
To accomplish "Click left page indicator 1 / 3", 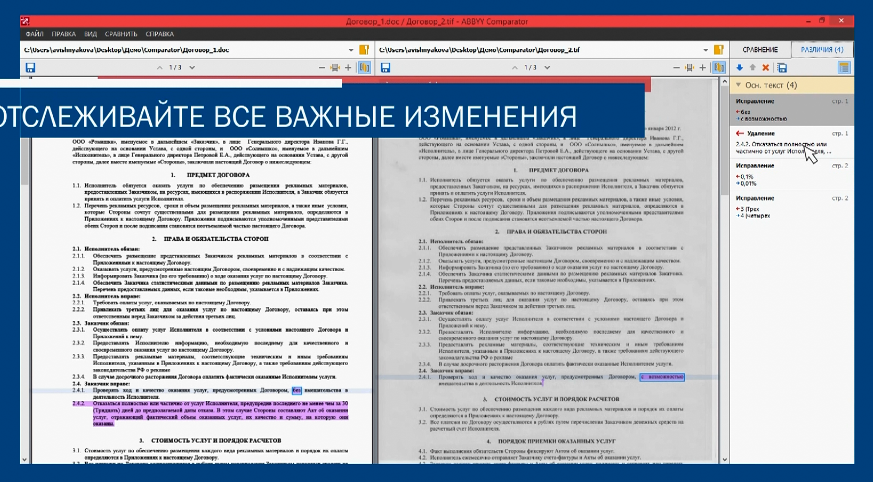I will [176, 67].
